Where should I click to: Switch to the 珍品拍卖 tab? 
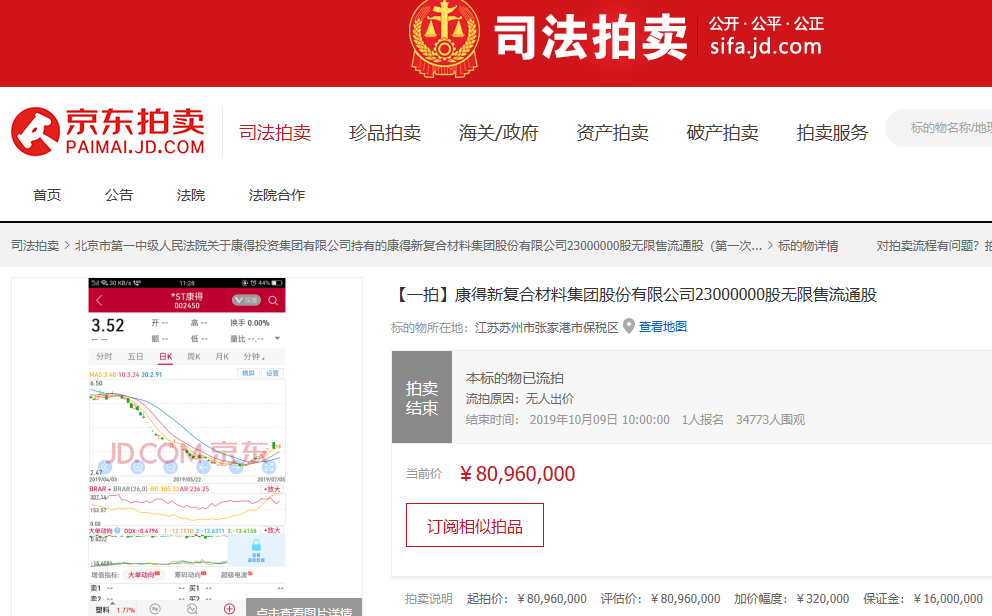(385, 133)
